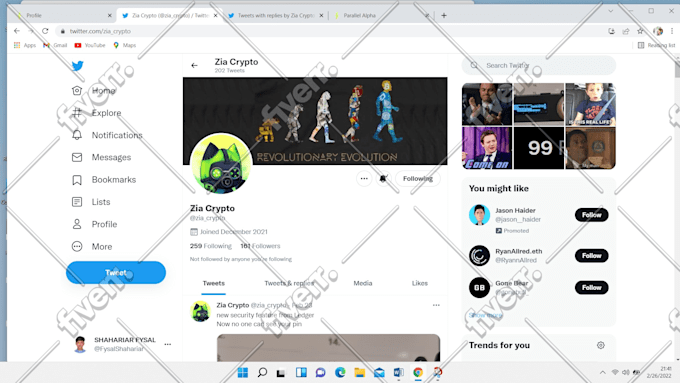Open Bookmarks in the sidebar
Viewport: 680px width, 383px height.
pos(104,180)
